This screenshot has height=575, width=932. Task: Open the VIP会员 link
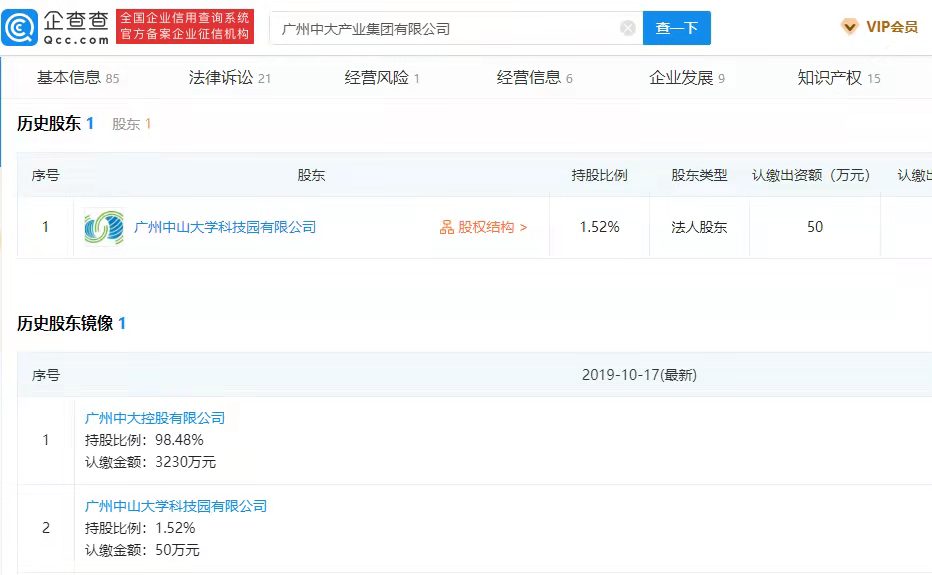coord(892,27)
